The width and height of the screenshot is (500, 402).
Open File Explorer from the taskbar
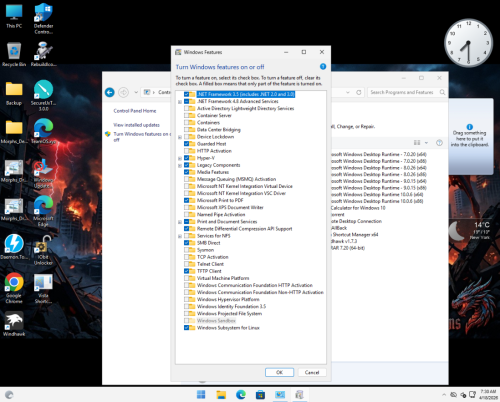(x=221, y=395)
